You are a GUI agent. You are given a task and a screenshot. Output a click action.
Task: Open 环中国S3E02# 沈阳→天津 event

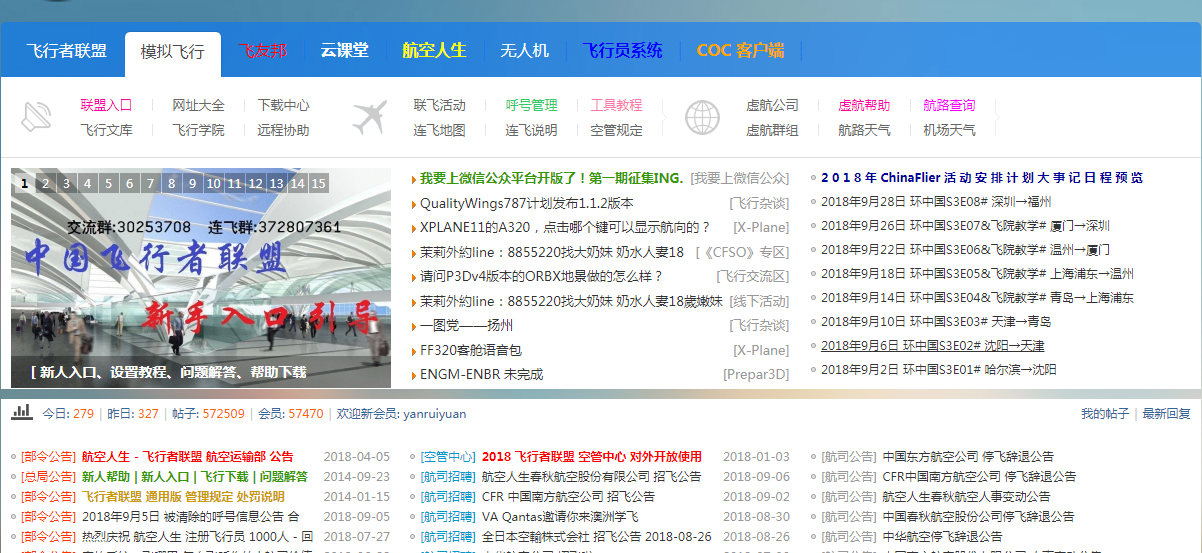(x=932, y=345)
